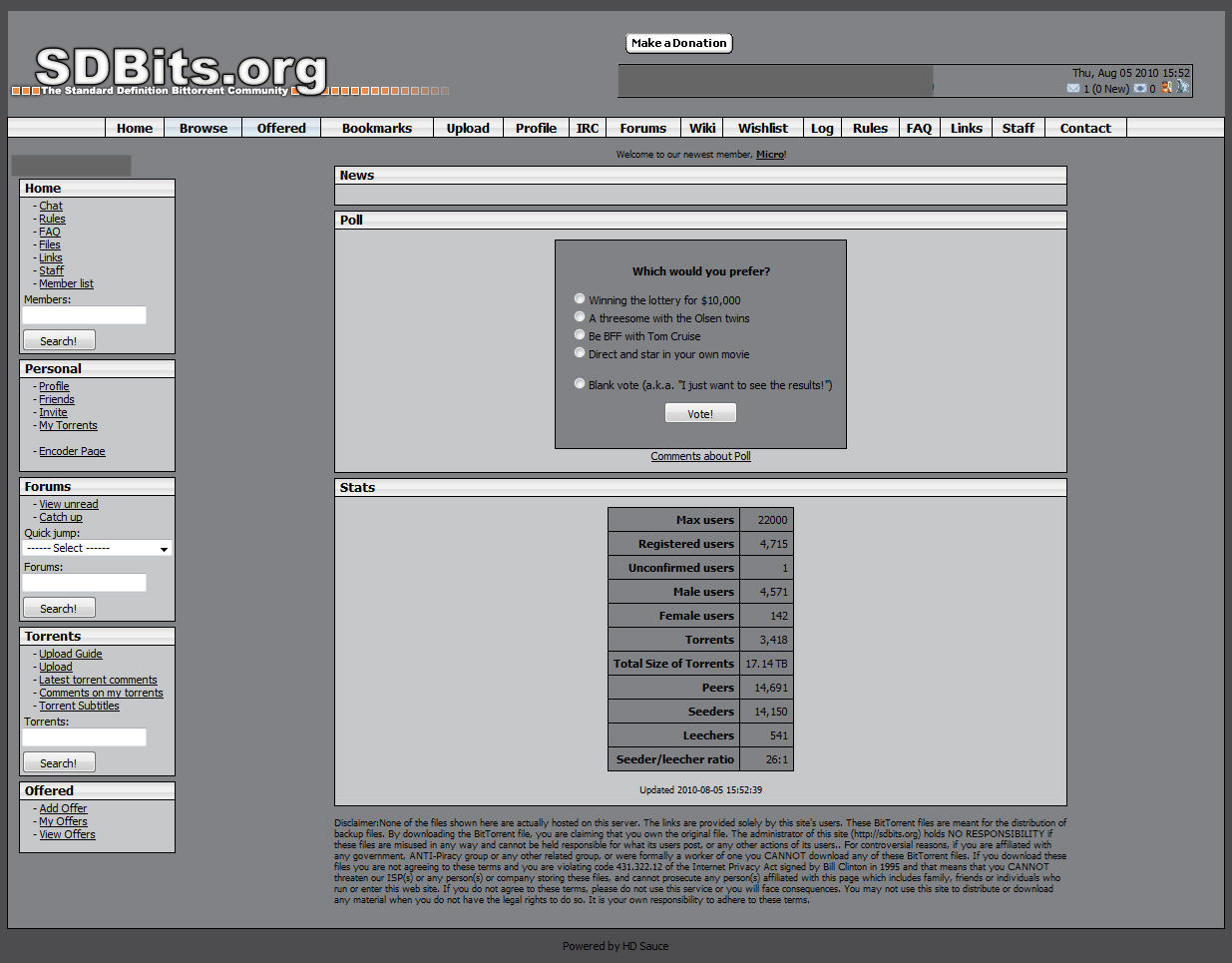1232x963 pixels.
Task: Open Invite link in Personal panel
Action: [x=53, y=412]
